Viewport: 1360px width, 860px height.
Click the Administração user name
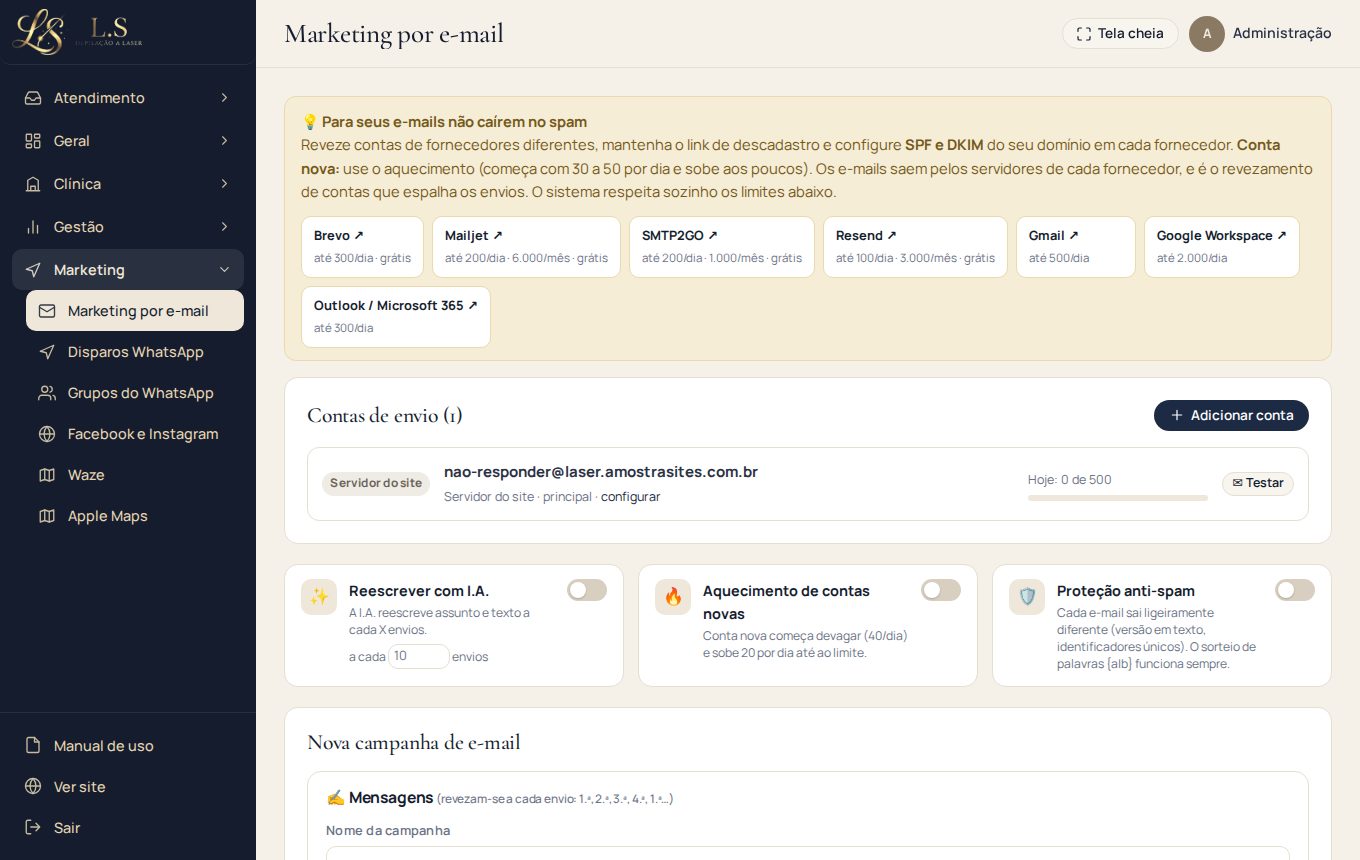1282,33
